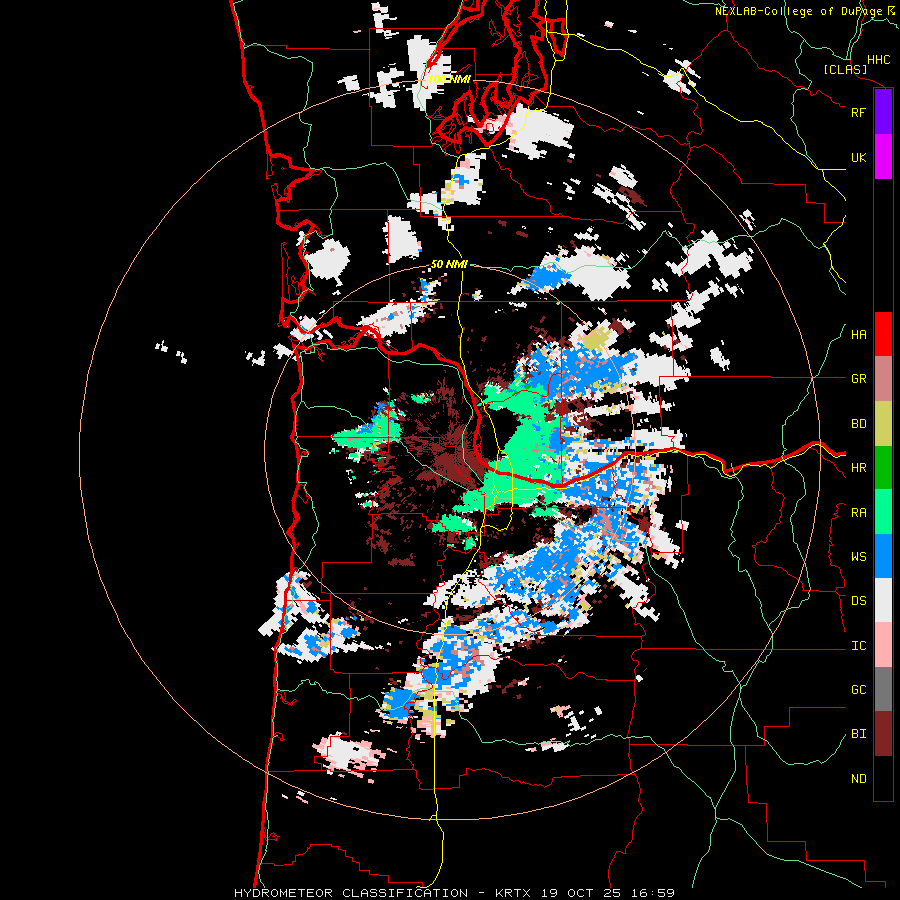The image size is (900, 900).
Task: Click the RF legend label
Action: 858,112
